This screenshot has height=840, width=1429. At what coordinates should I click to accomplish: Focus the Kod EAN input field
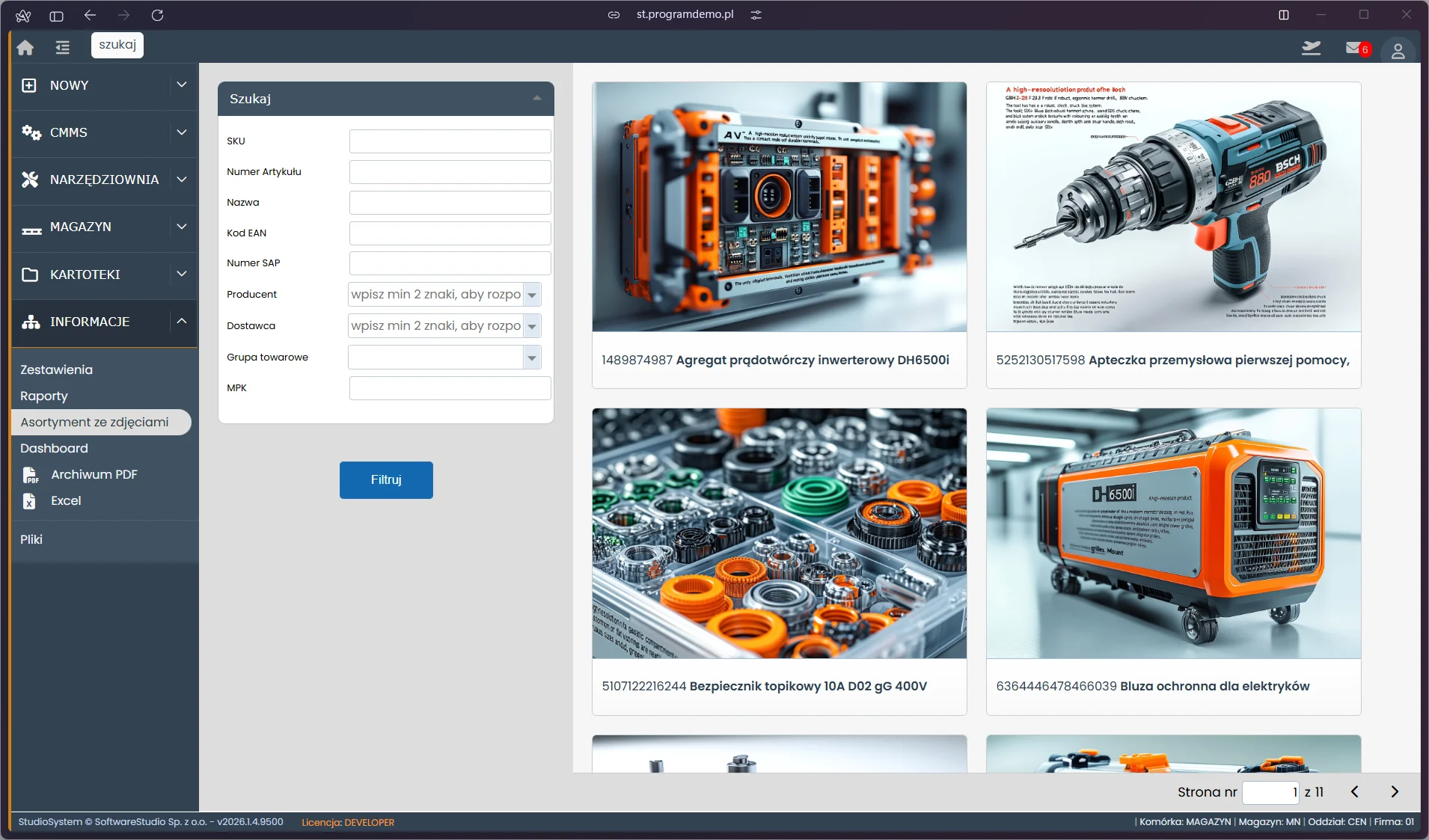[x=450, y=233]
